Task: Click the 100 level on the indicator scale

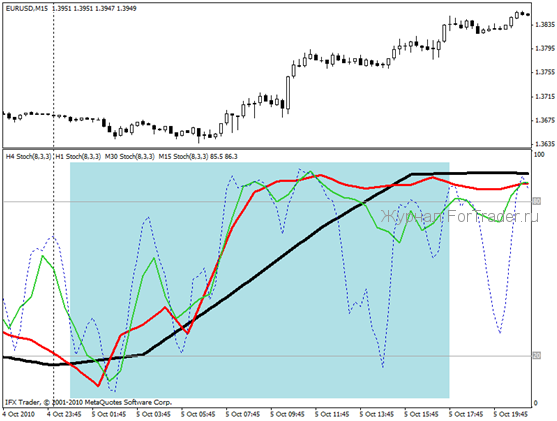Action: pyautogui.click(x=539, y=155)
